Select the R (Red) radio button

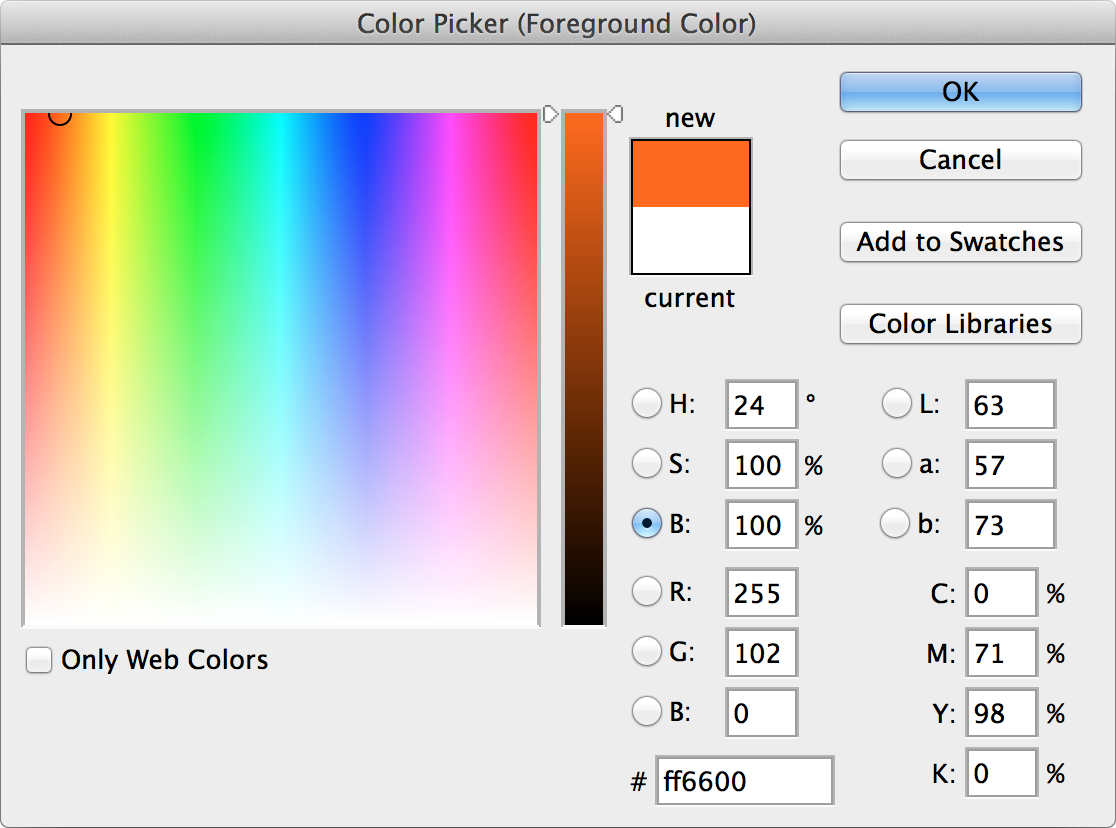(x=646, y=592)
